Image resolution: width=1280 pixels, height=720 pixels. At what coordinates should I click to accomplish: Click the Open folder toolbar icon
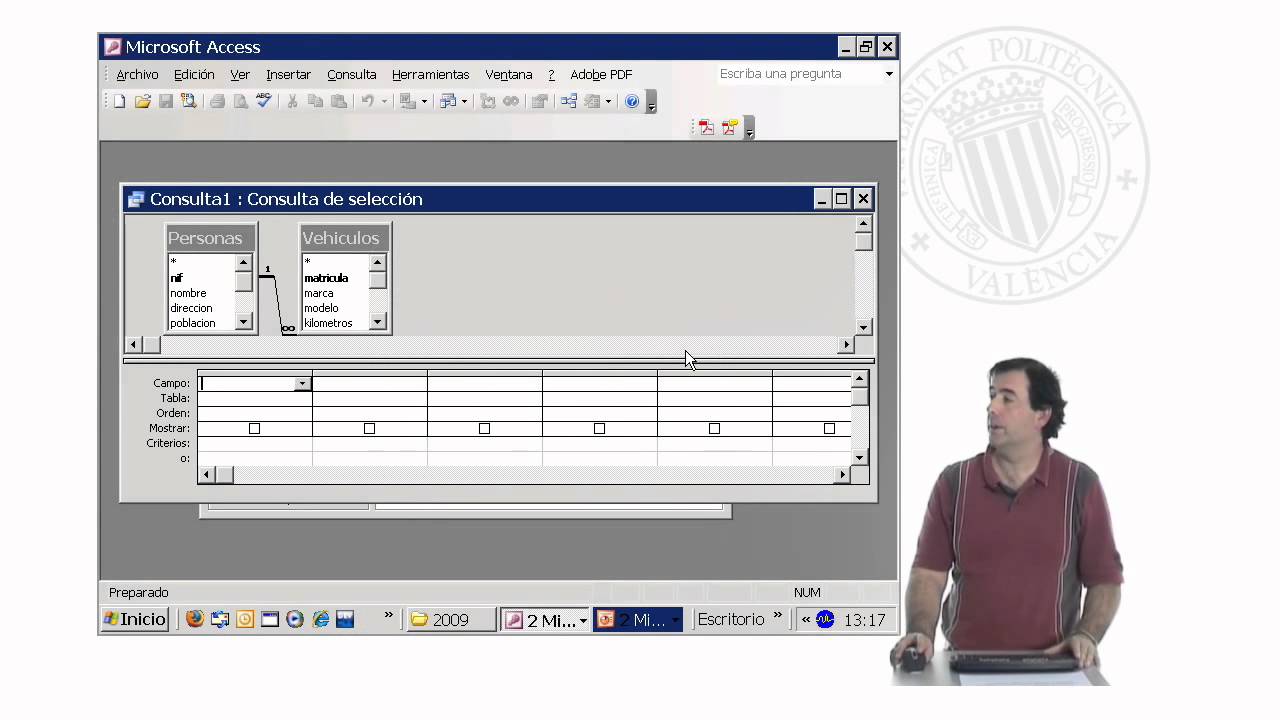(x=143, y=101)
